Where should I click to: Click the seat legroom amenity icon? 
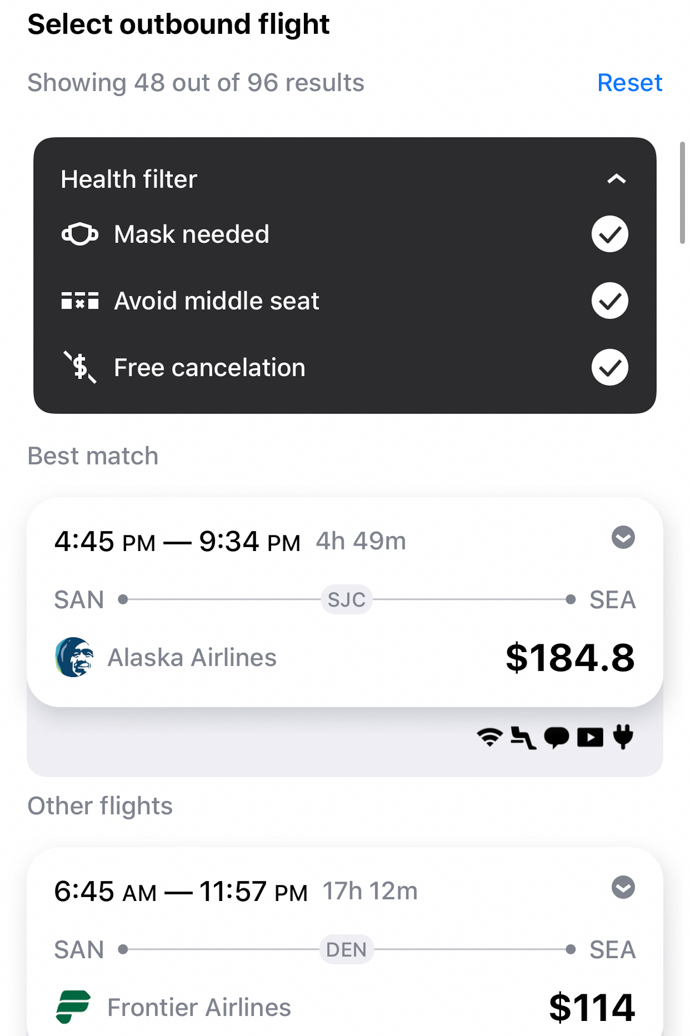(x=523, y=738)
